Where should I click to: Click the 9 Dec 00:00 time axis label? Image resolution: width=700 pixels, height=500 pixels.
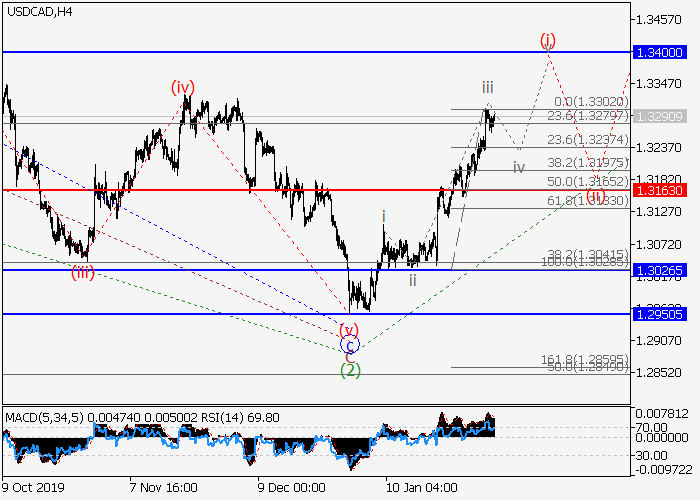(291, 489)
